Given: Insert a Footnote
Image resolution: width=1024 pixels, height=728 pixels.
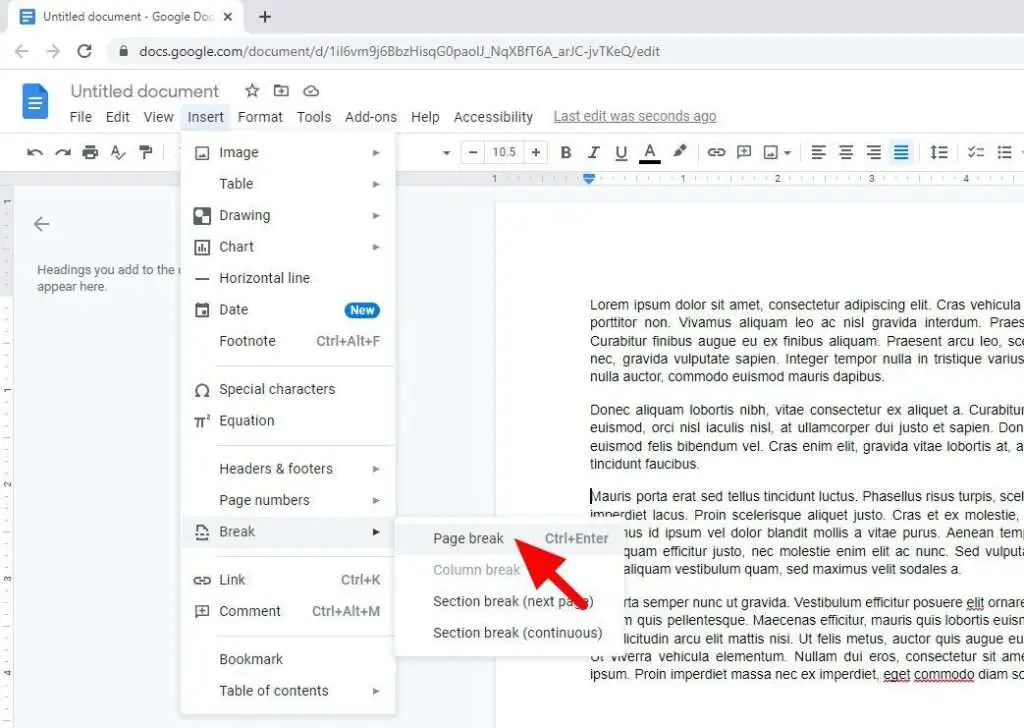Looking at the screenshot, I should pyautogui.click(x=288, y=341).
